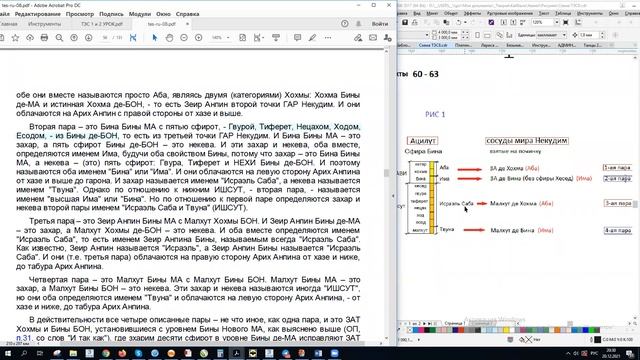
Task: Send the file by email with the envelope icon
Action: click(373, 38)
